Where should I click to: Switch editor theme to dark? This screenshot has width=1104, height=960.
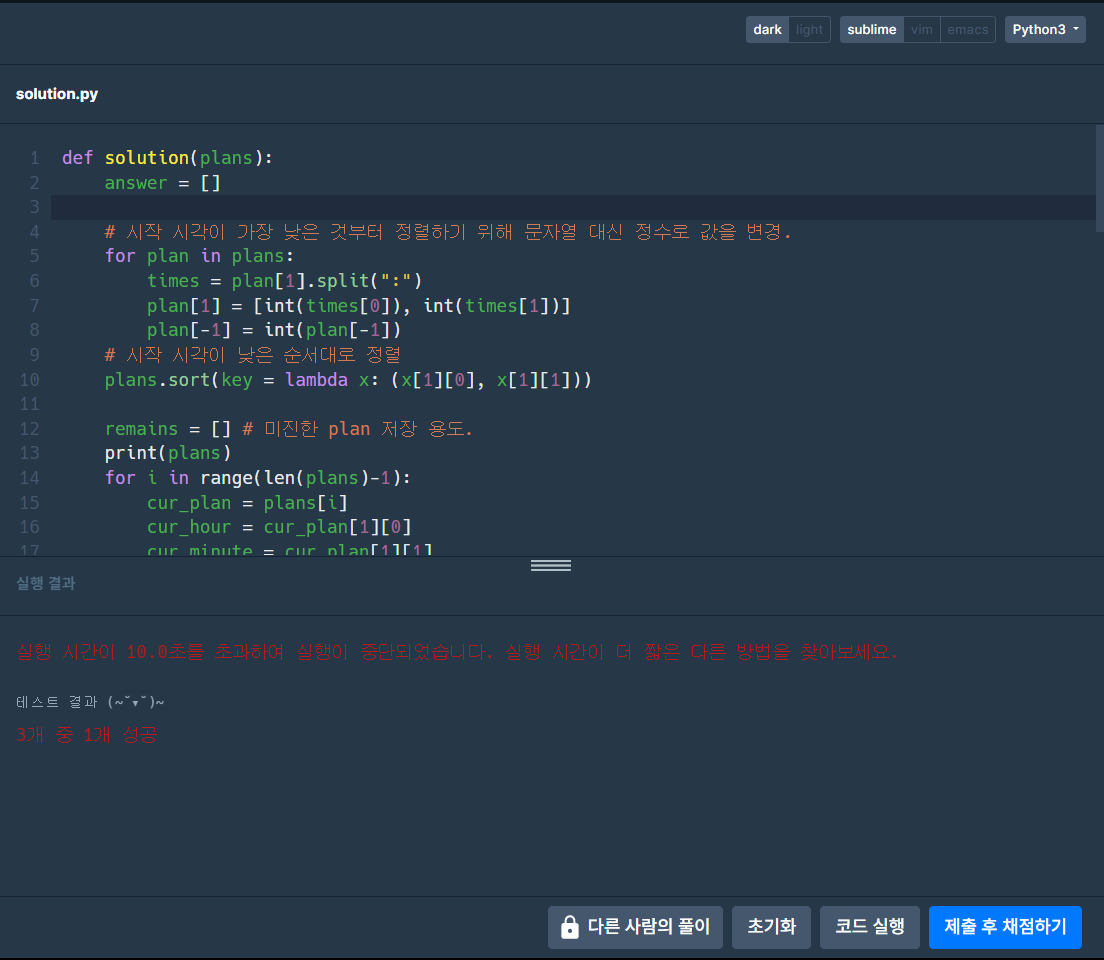click(x=767, y=30)
